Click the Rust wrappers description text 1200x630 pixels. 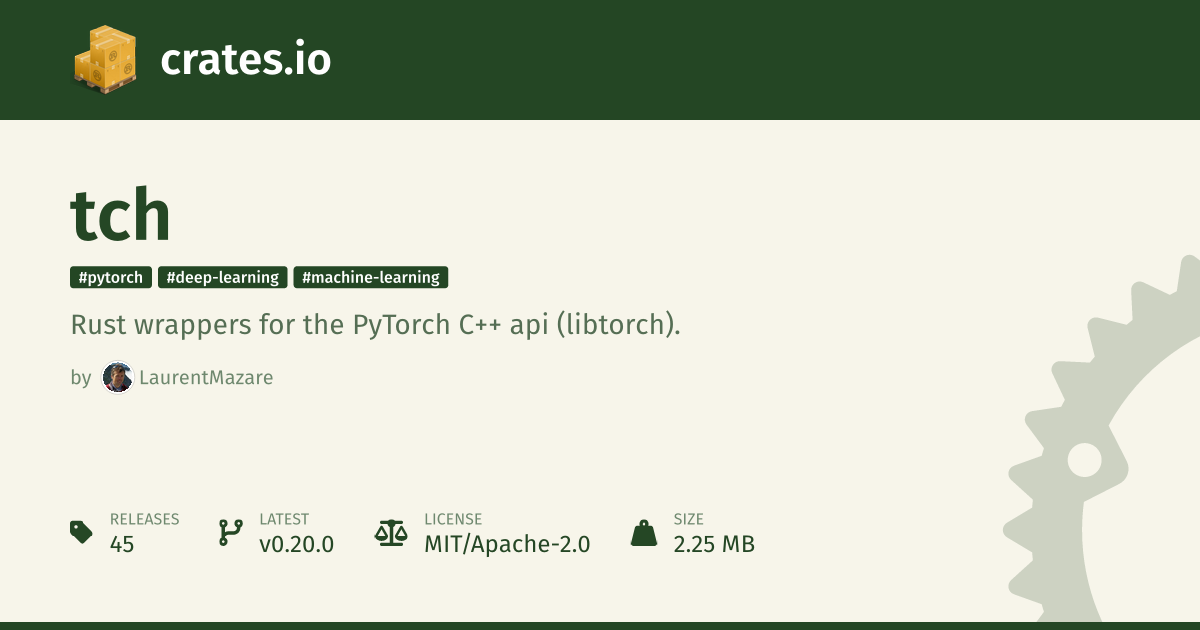(375, 325)
